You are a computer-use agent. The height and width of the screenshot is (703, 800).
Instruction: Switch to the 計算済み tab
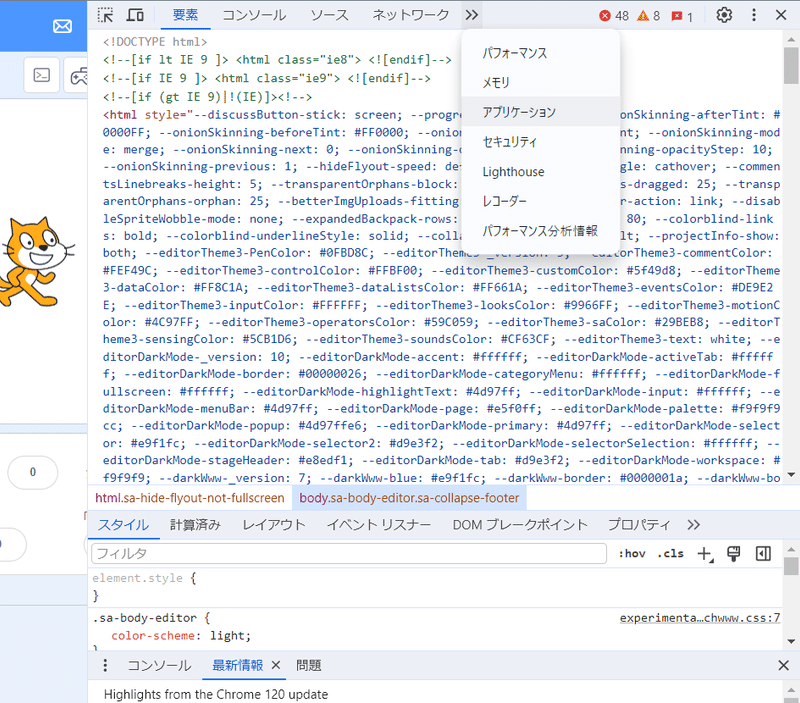pos(195,524)
